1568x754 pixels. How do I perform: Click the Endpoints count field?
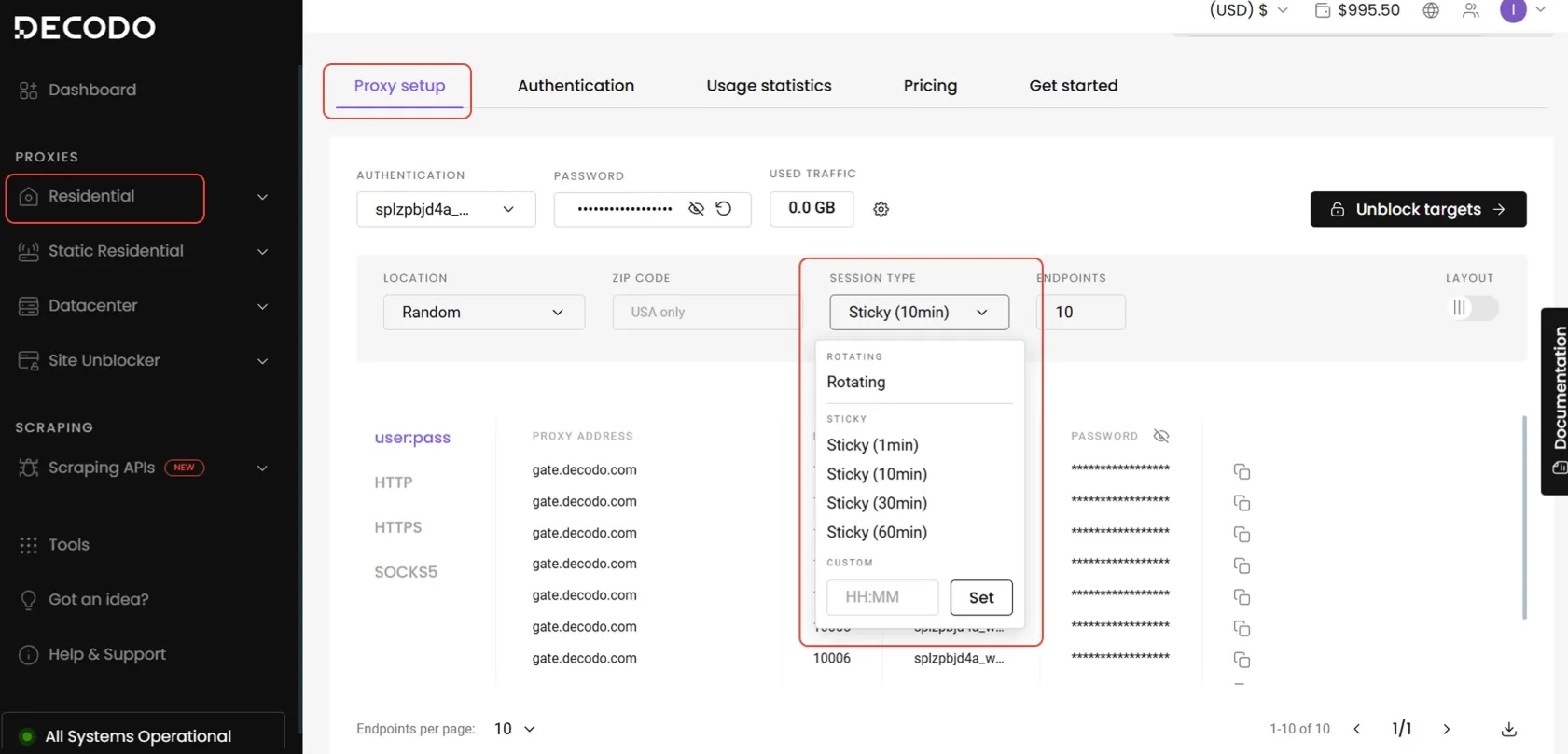[x=1081, y=313]
